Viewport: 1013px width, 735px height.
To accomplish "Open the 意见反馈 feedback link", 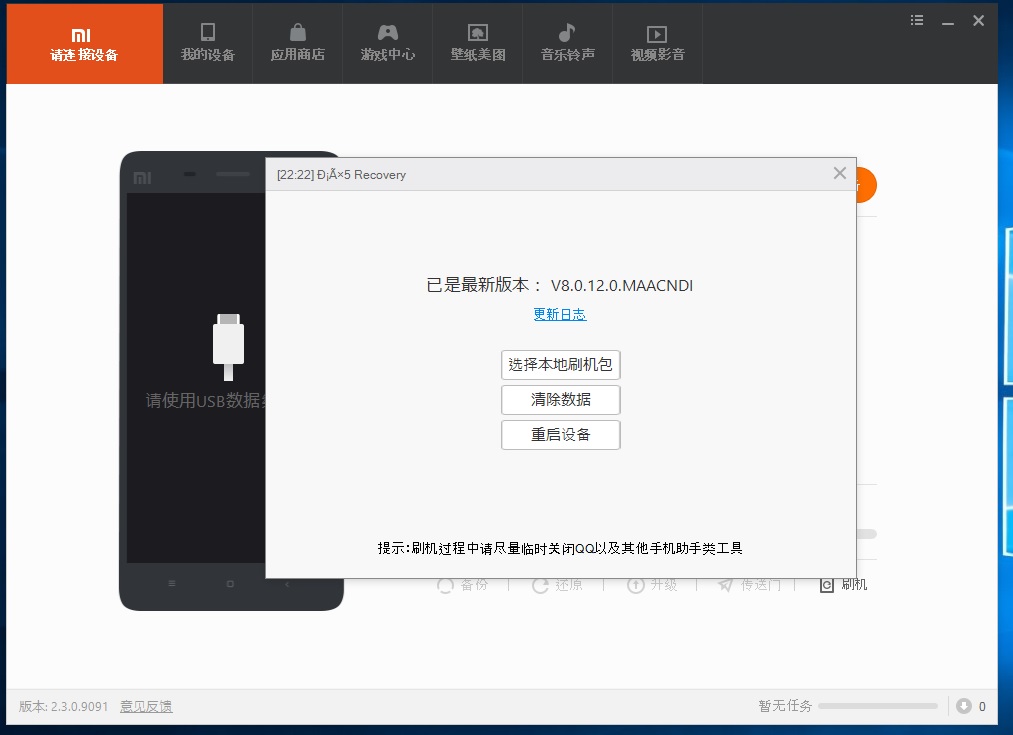I will point(146,706).
